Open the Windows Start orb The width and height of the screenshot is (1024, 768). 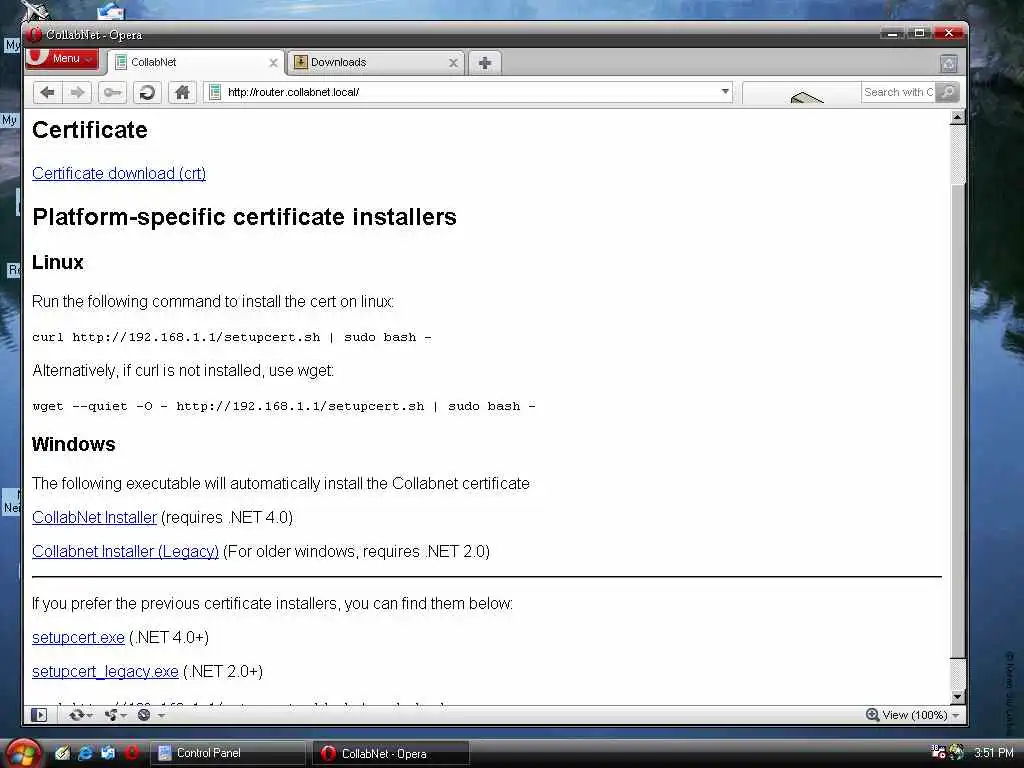click(24, 754)
